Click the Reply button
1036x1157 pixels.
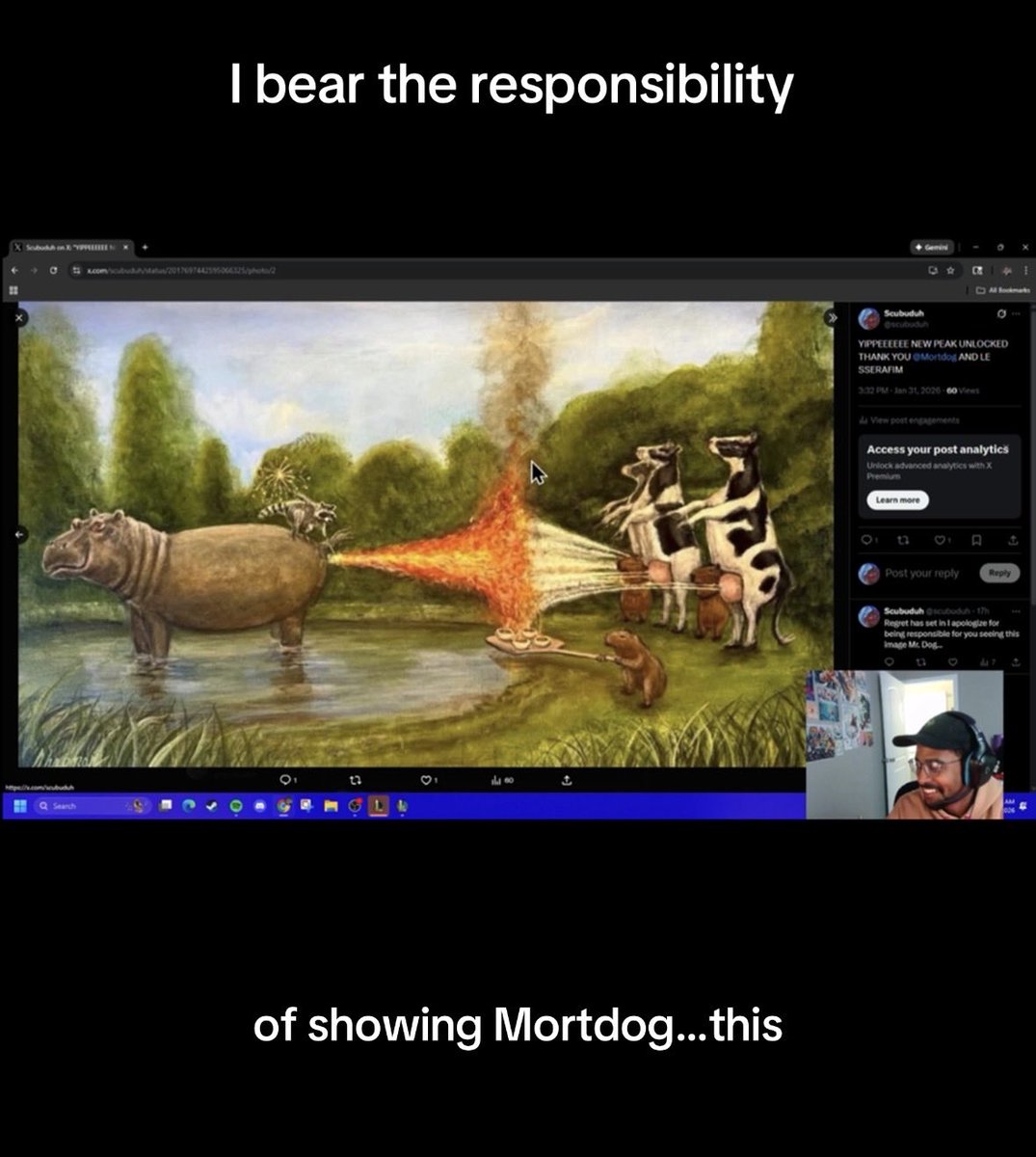(999, 573)
